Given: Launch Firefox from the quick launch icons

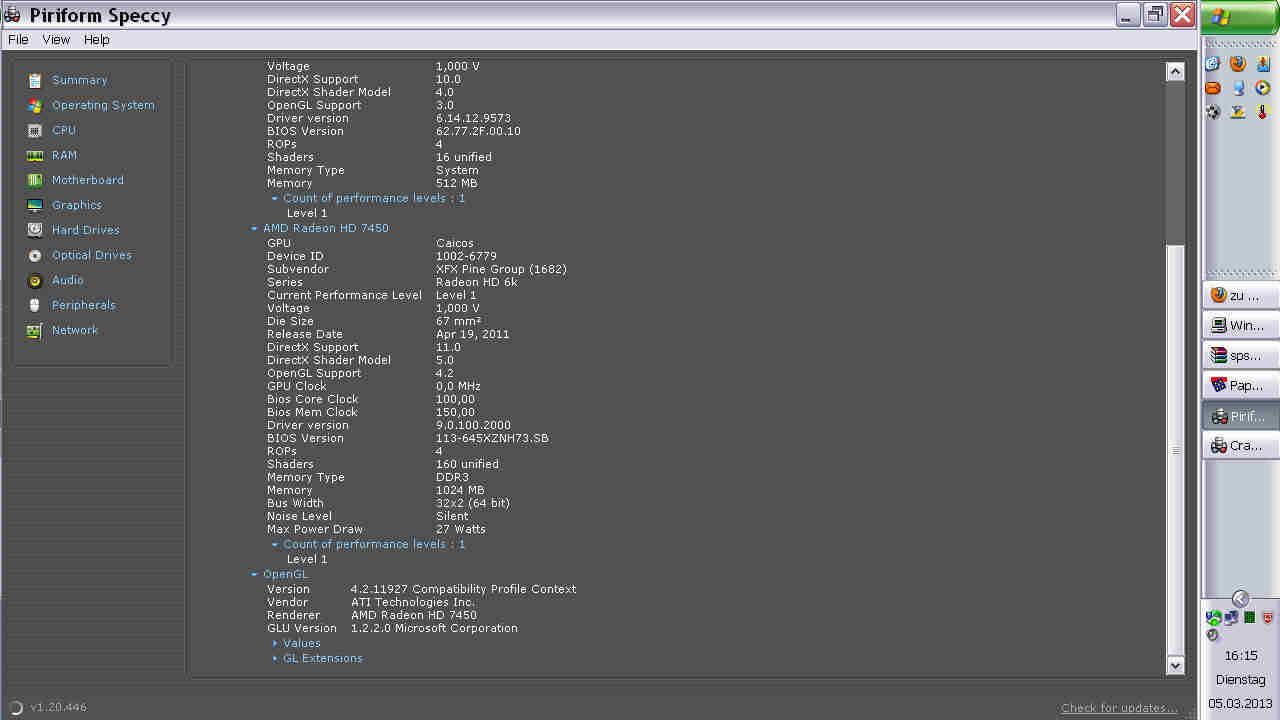Looking at the screenshot, I should click(x=1238, y=63).
